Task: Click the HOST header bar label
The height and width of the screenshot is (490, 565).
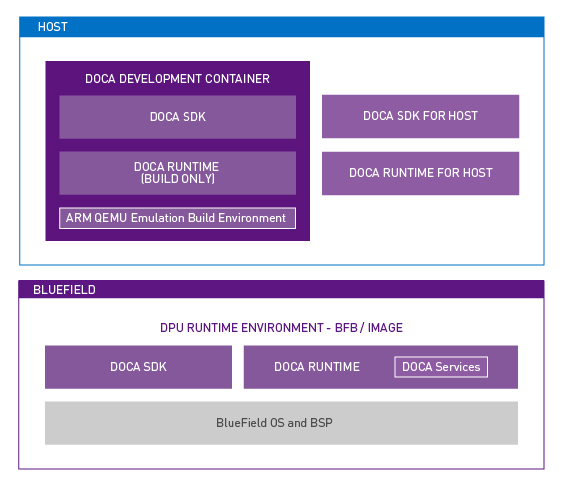Action: (x=53, y=27)
